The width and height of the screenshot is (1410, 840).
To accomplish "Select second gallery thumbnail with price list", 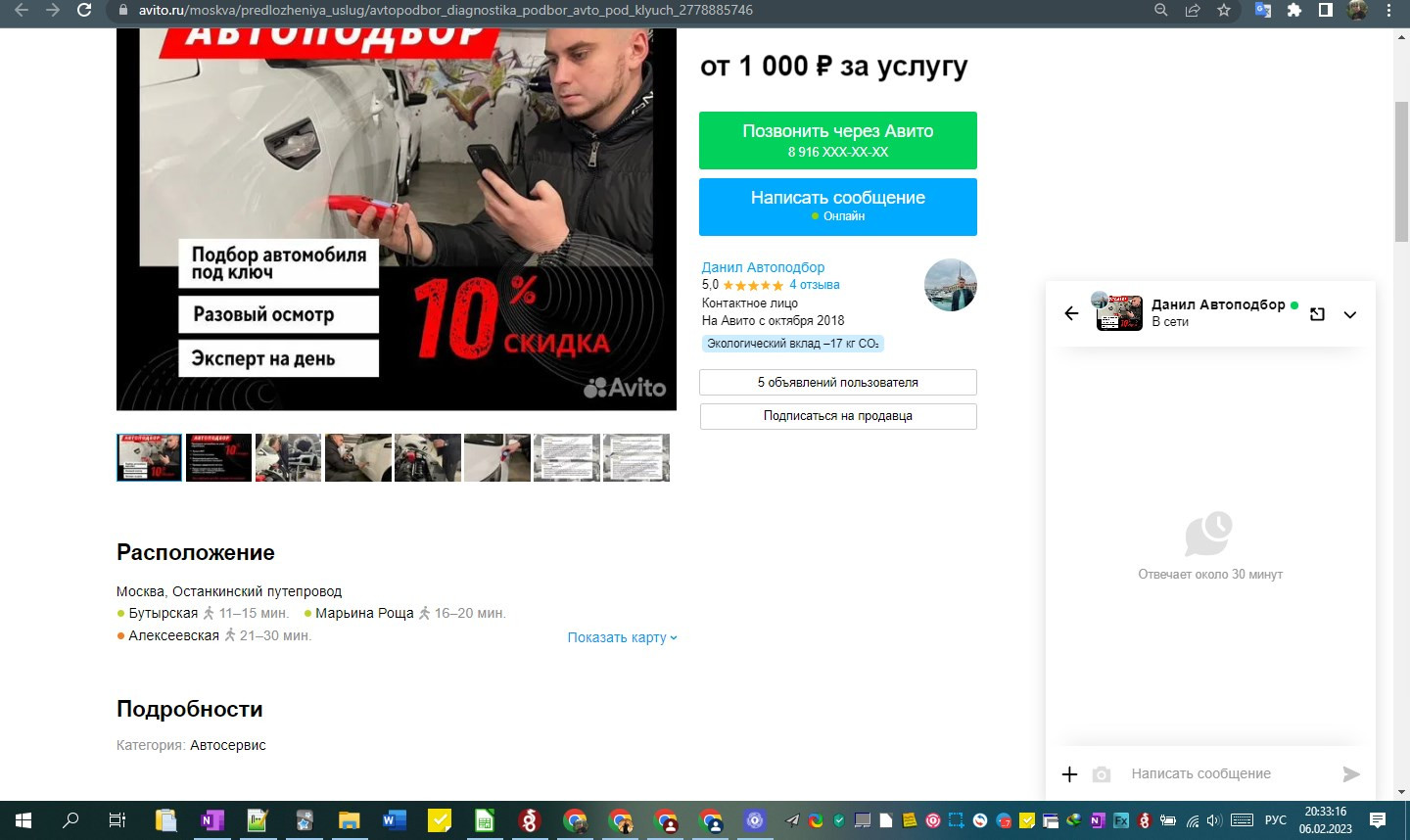I will [218, 457].
